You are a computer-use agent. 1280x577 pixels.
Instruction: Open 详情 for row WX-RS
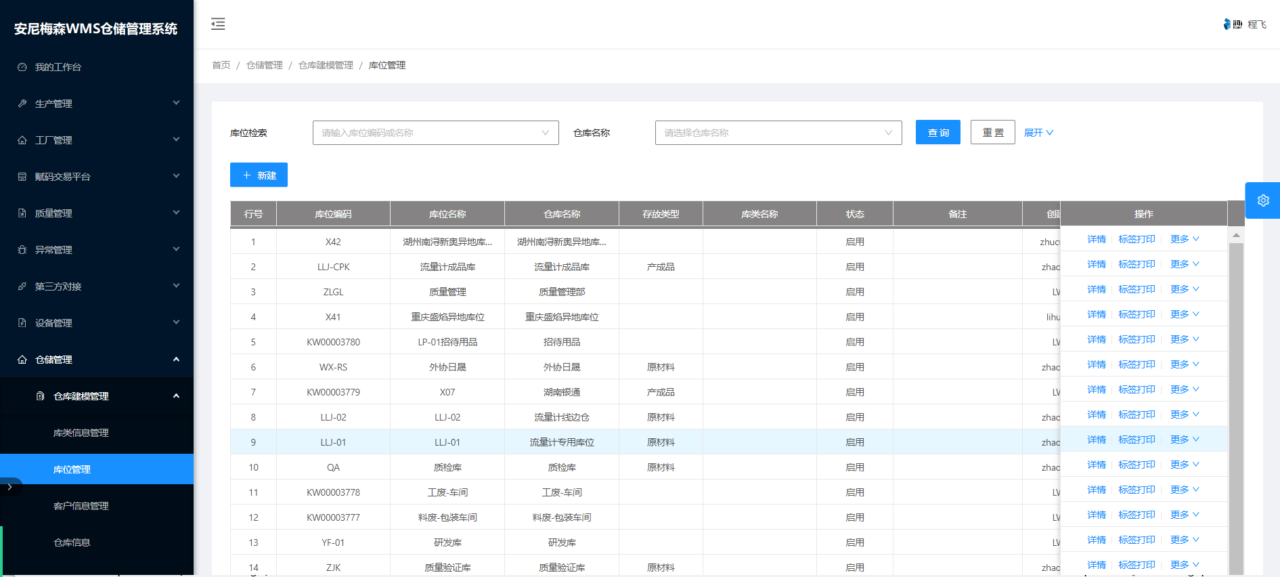point(1097,365)
